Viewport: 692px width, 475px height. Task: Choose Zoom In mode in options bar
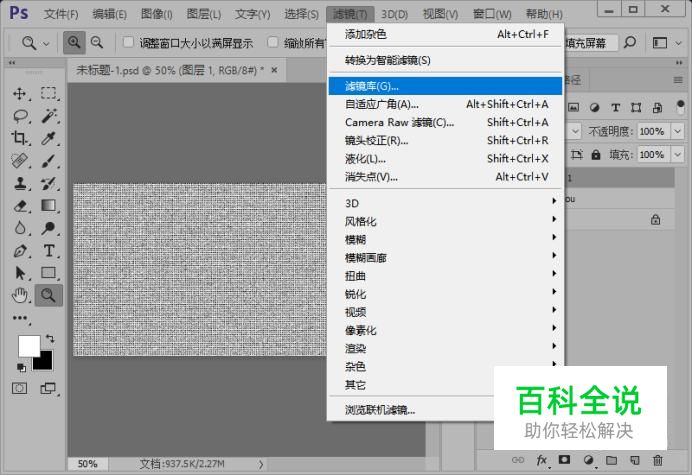click(x=74, y=43)
